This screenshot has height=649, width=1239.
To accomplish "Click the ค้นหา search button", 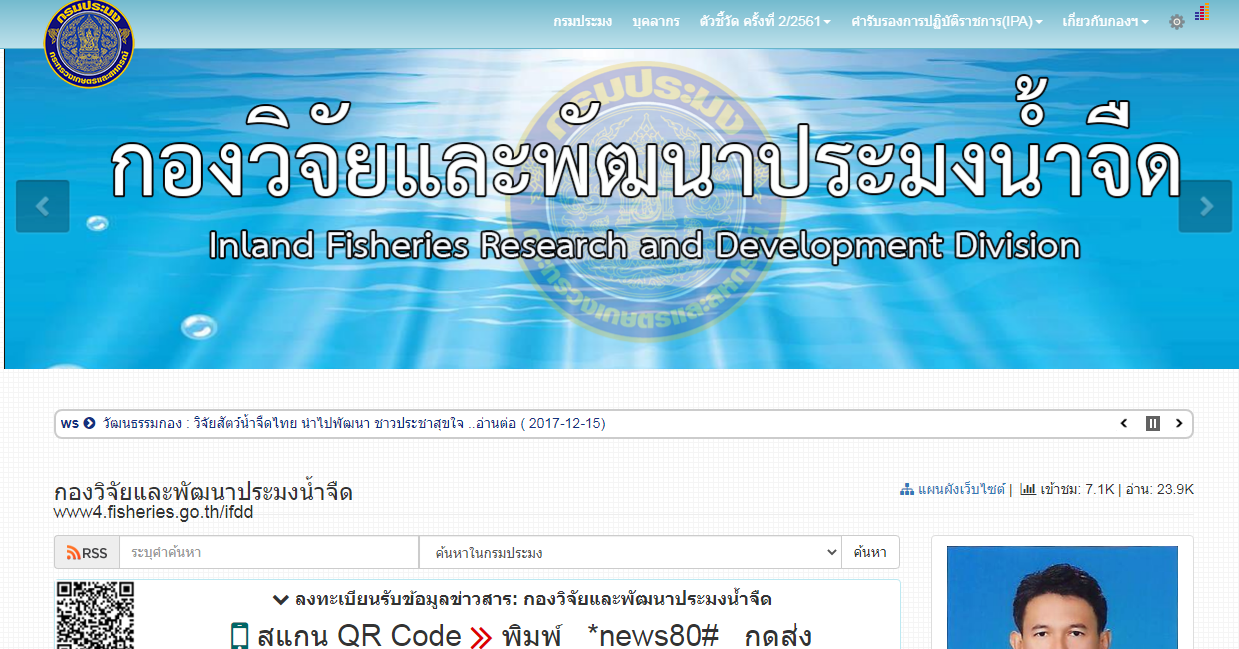I will tap(870, 553).
